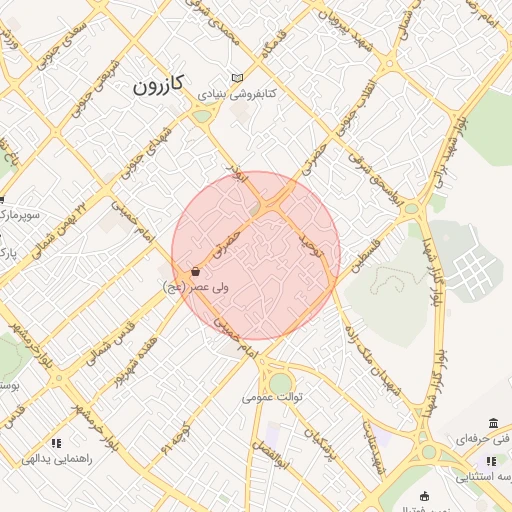
Task: Click the supermarket icon at left edge
Action: pos(1,200)
